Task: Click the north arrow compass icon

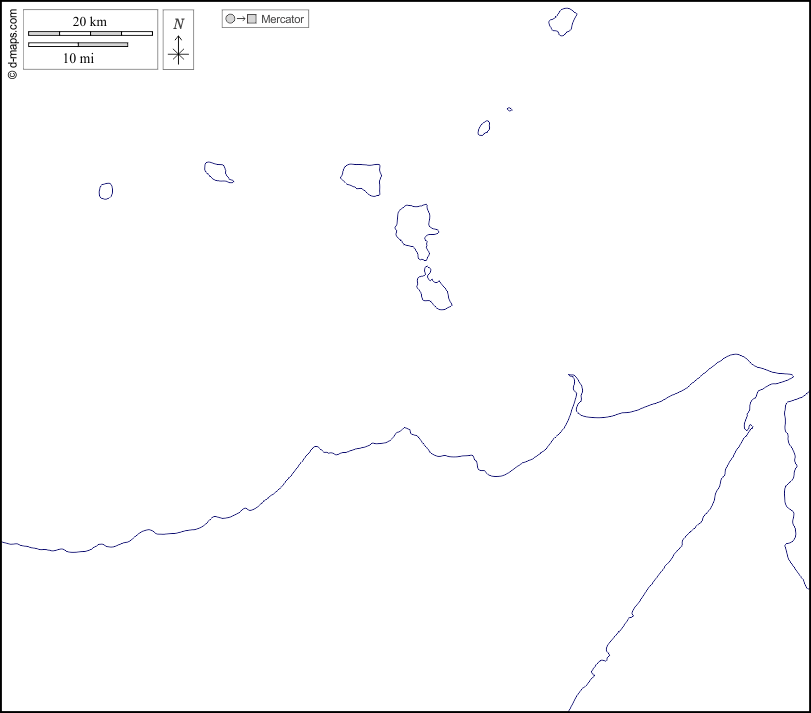Action: 178,52
